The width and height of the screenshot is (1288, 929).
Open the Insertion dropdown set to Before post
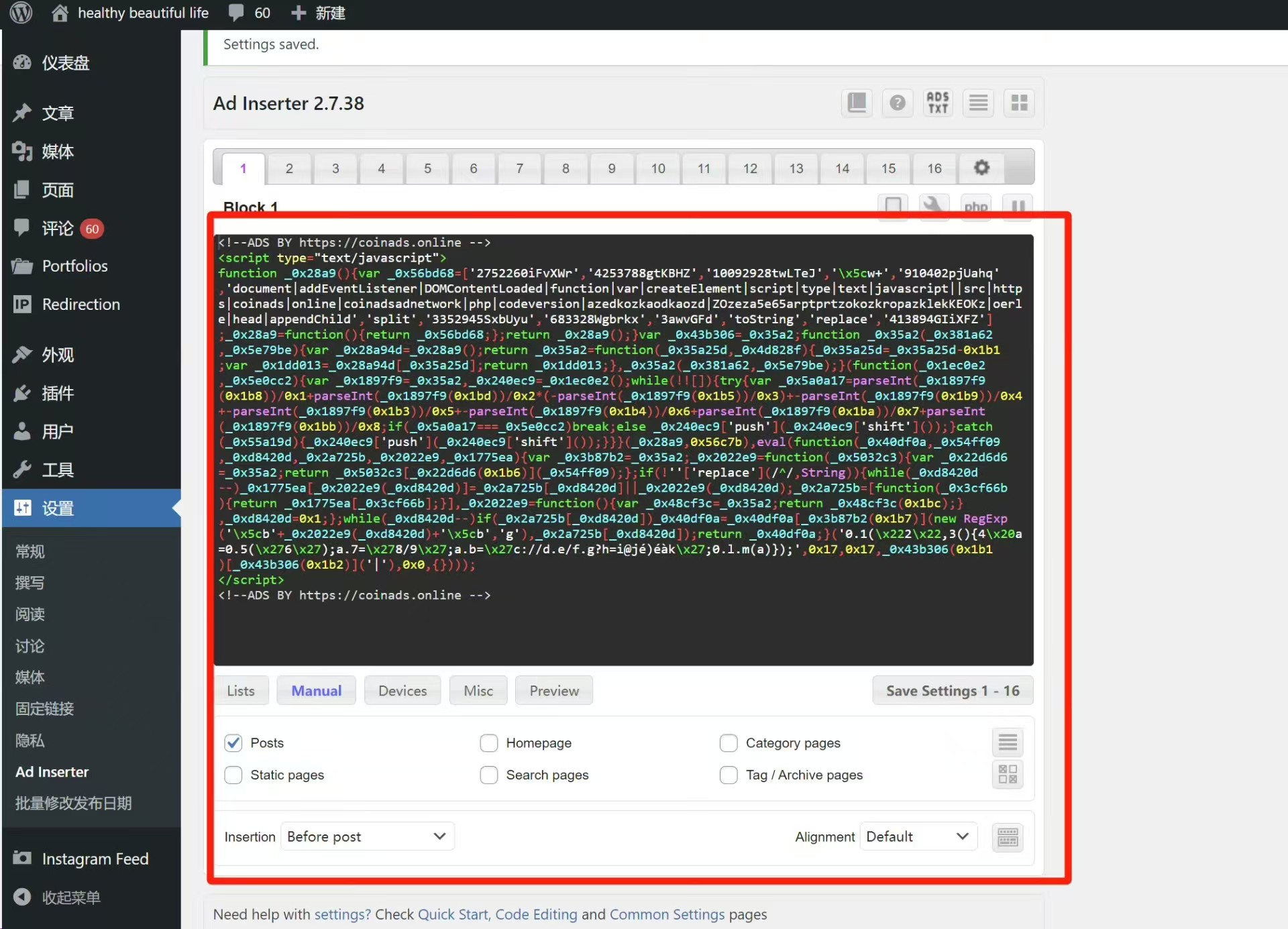click(x=368, y=836)
